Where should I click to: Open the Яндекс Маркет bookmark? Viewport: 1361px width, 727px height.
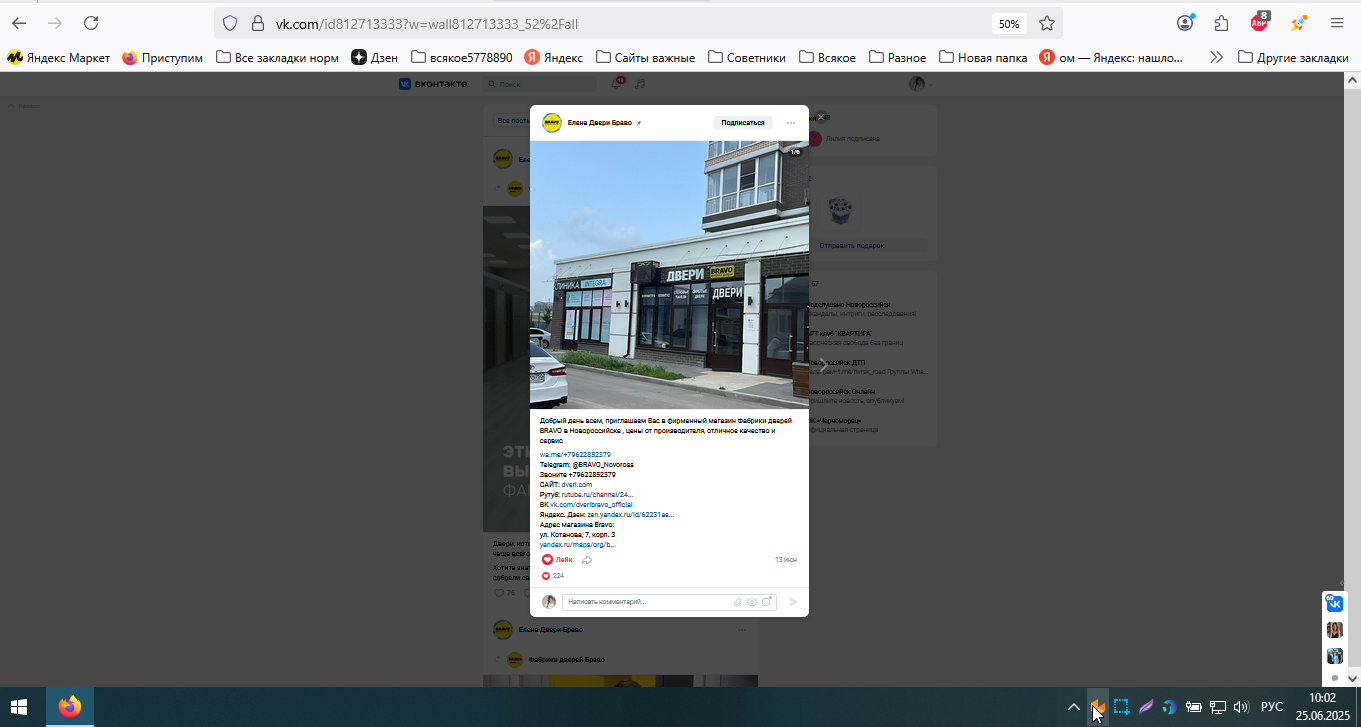[x=59, y=58]
